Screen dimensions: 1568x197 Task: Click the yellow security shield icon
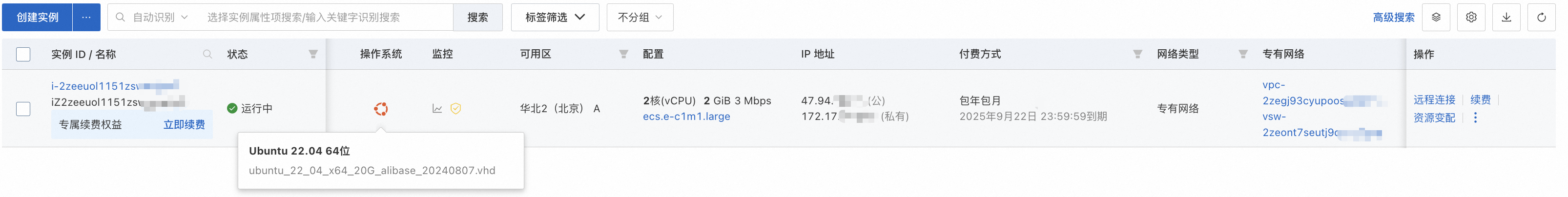click(x=455, y=109)
